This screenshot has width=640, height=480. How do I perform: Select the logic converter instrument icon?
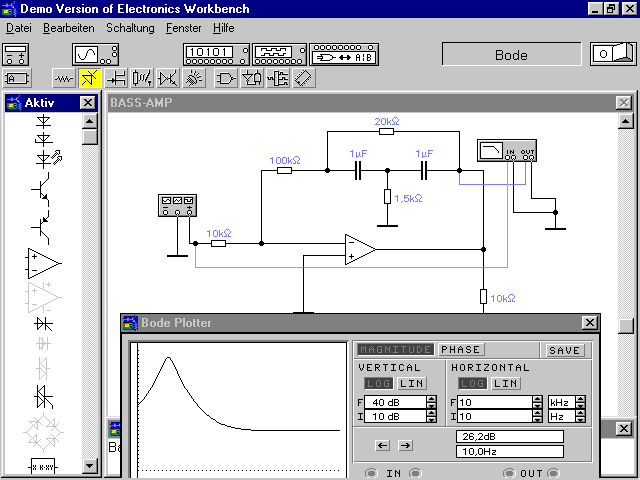pyautogui.click(x=343, y=54)
